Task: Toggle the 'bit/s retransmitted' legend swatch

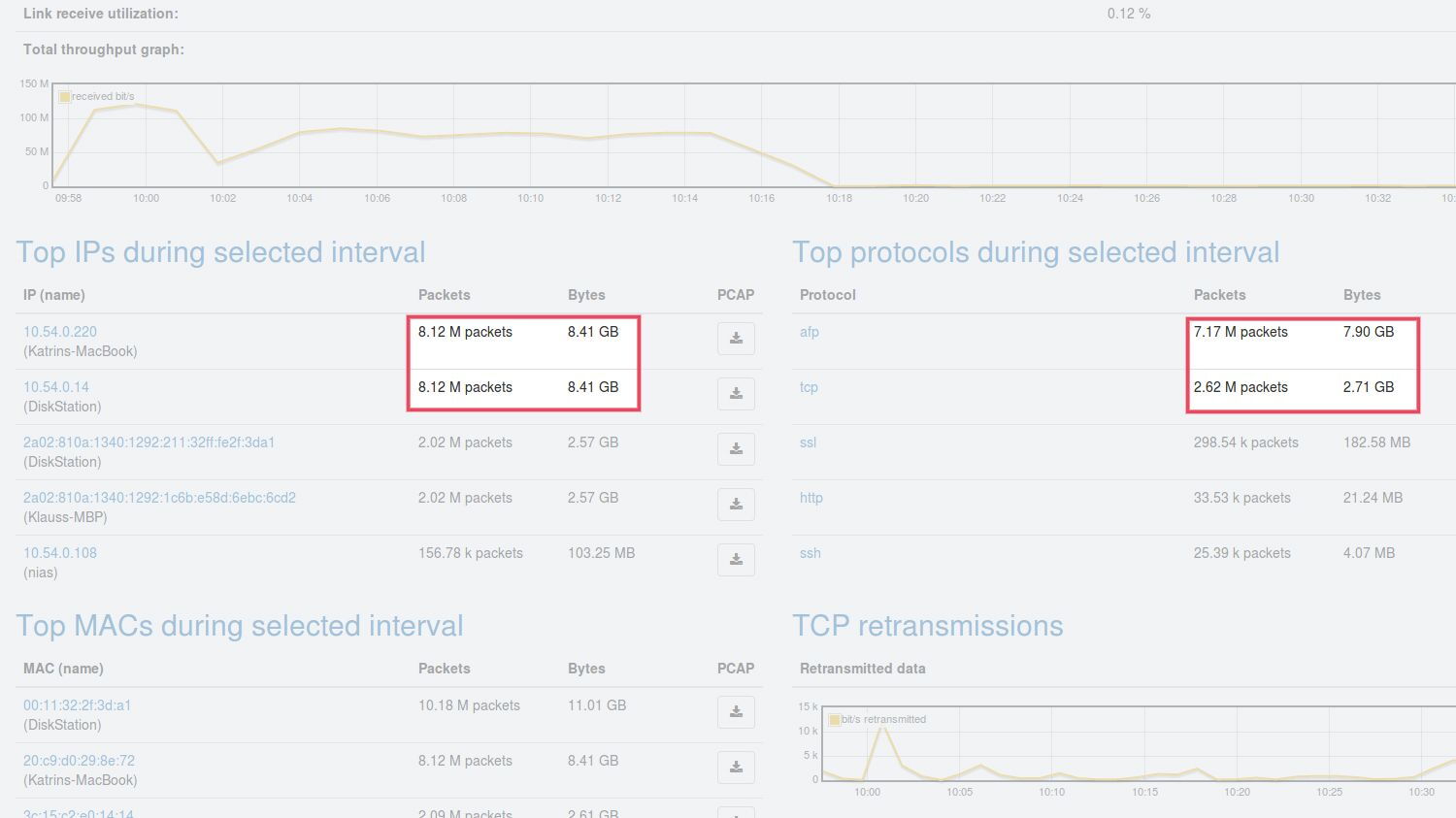Action: (x=835, y=720)
